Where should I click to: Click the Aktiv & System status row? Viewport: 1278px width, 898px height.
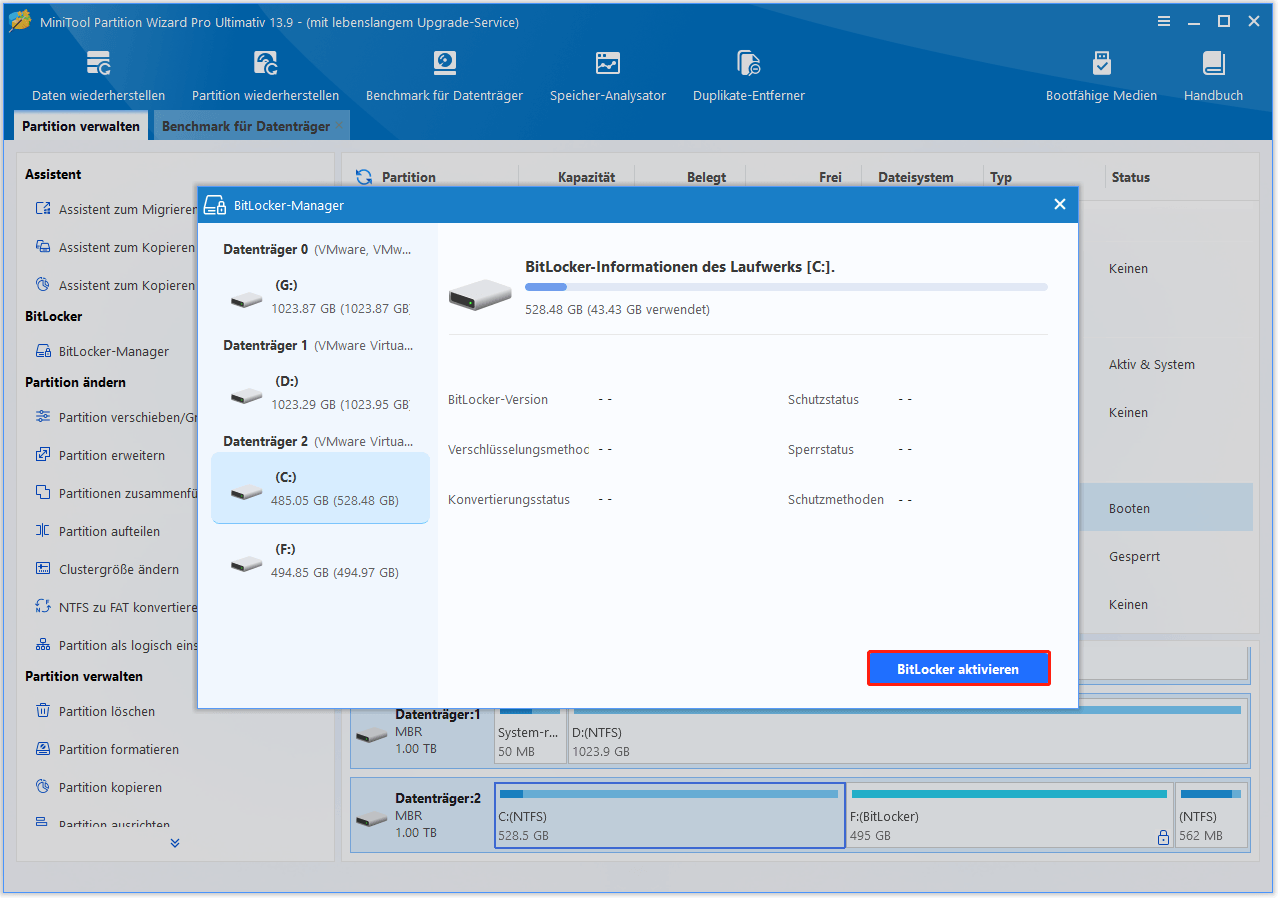[x=1152, y=364]
